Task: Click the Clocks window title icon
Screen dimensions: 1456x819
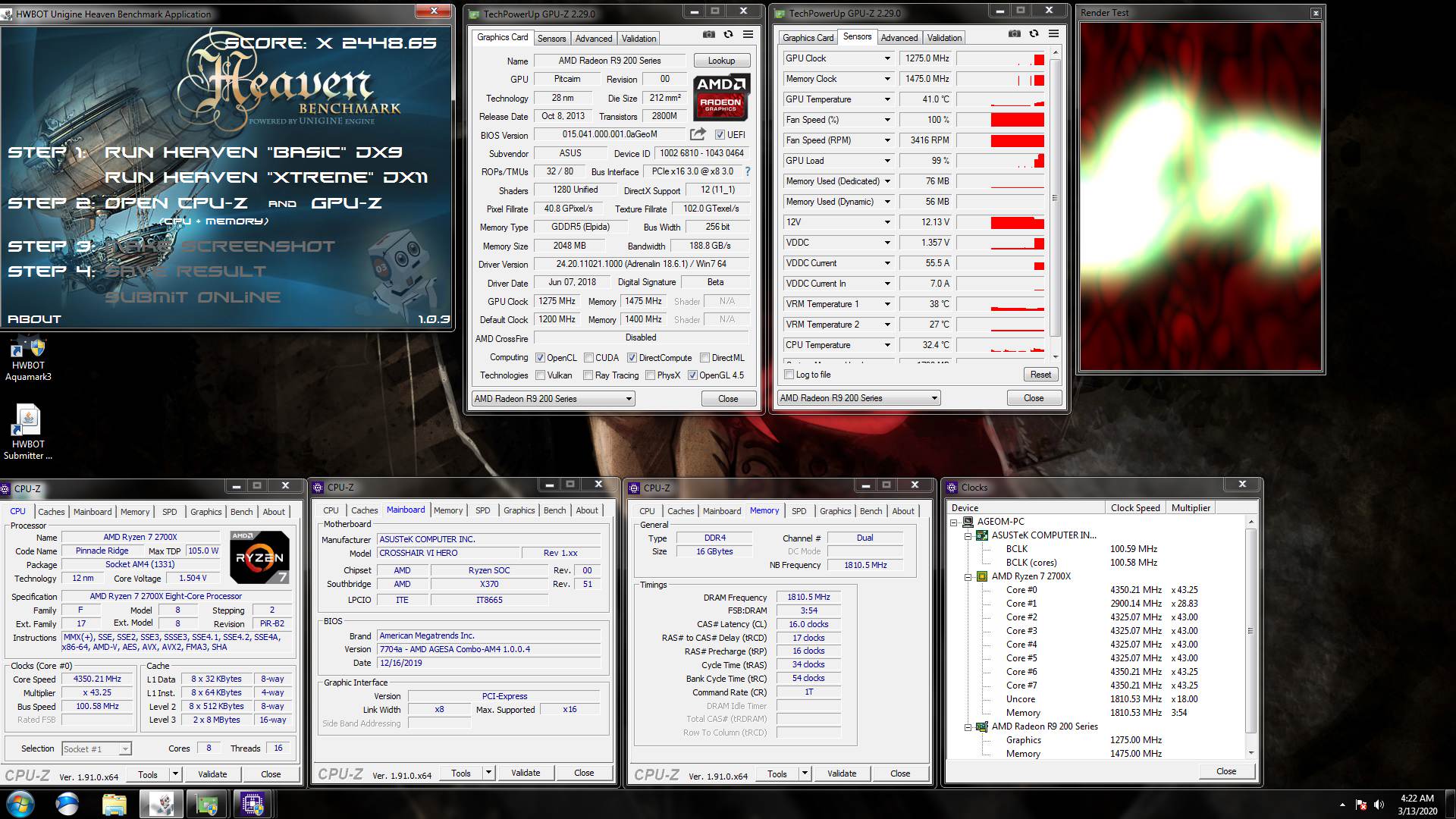Action: pos(952,487)
